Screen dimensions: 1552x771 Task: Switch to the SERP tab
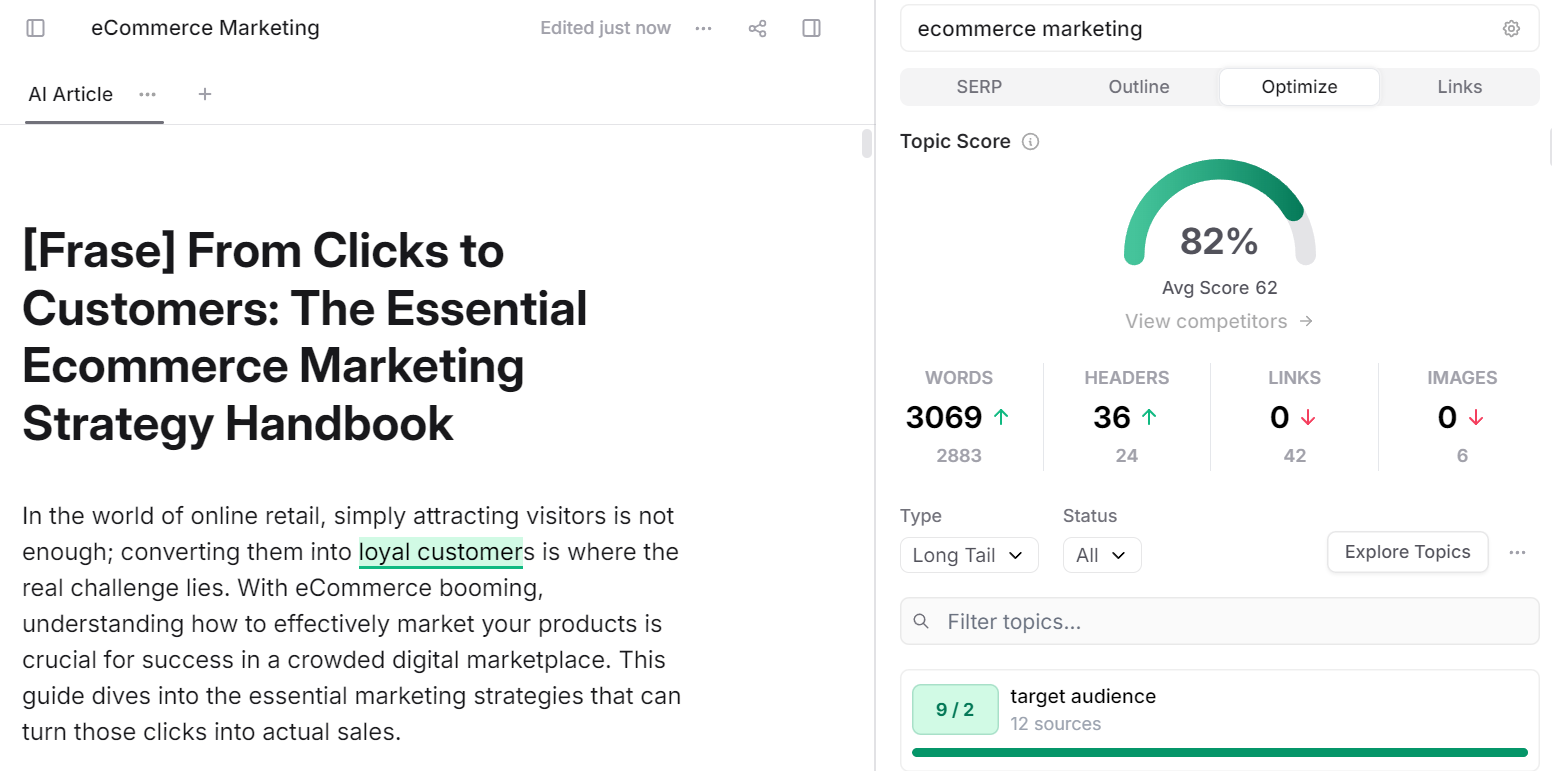click(979, 87)
